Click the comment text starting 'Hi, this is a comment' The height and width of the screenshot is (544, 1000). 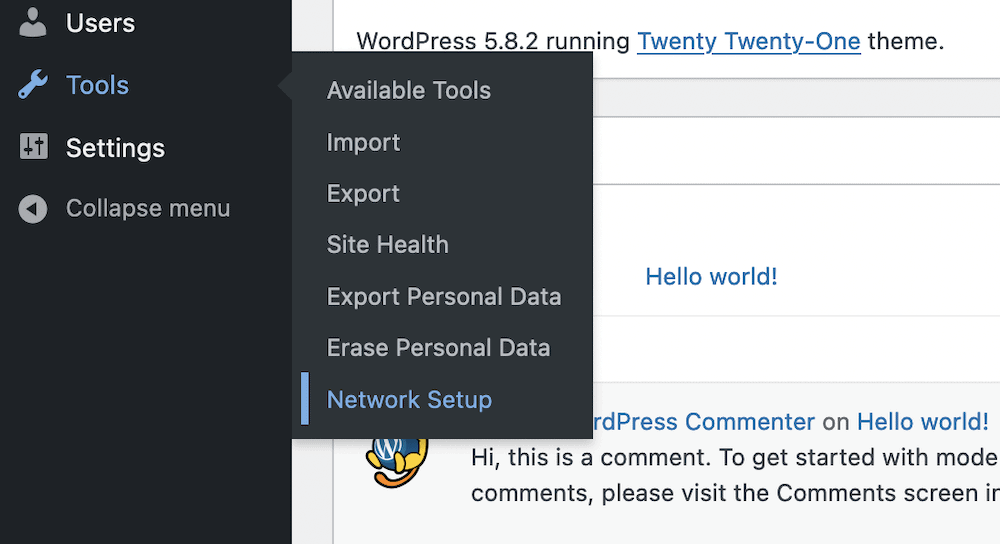[735, 475]
